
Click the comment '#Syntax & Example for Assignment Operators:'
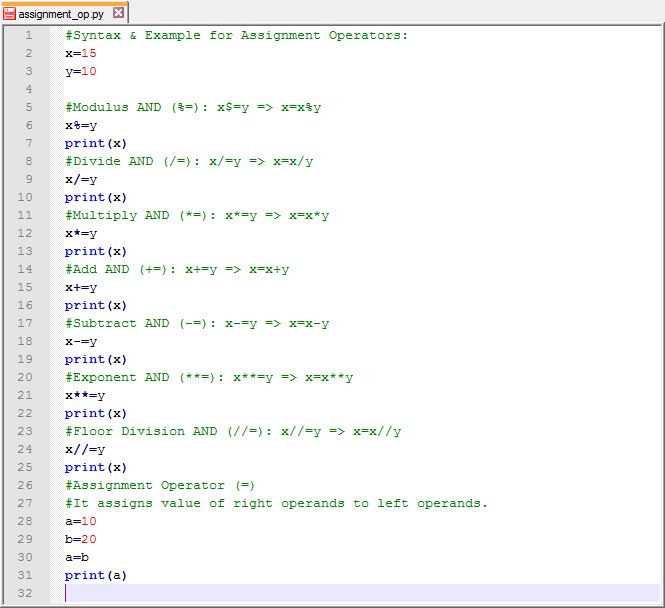pyautogui.click(x=236, y=35)
